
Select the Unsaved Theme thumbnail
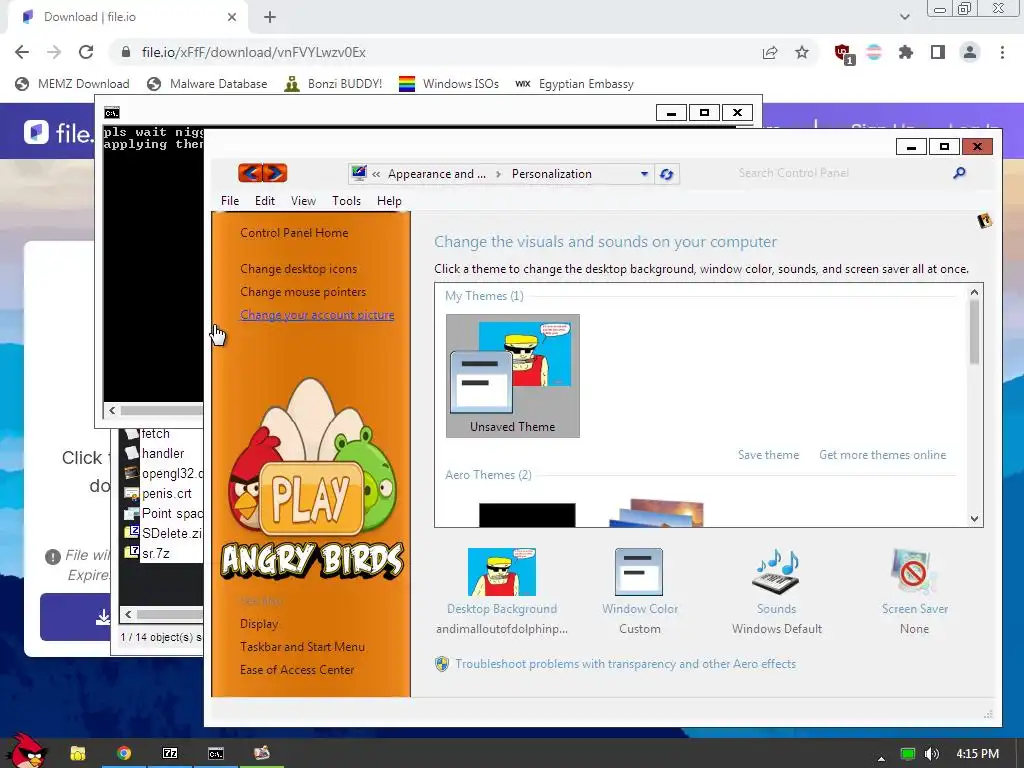tap(513, 376)
